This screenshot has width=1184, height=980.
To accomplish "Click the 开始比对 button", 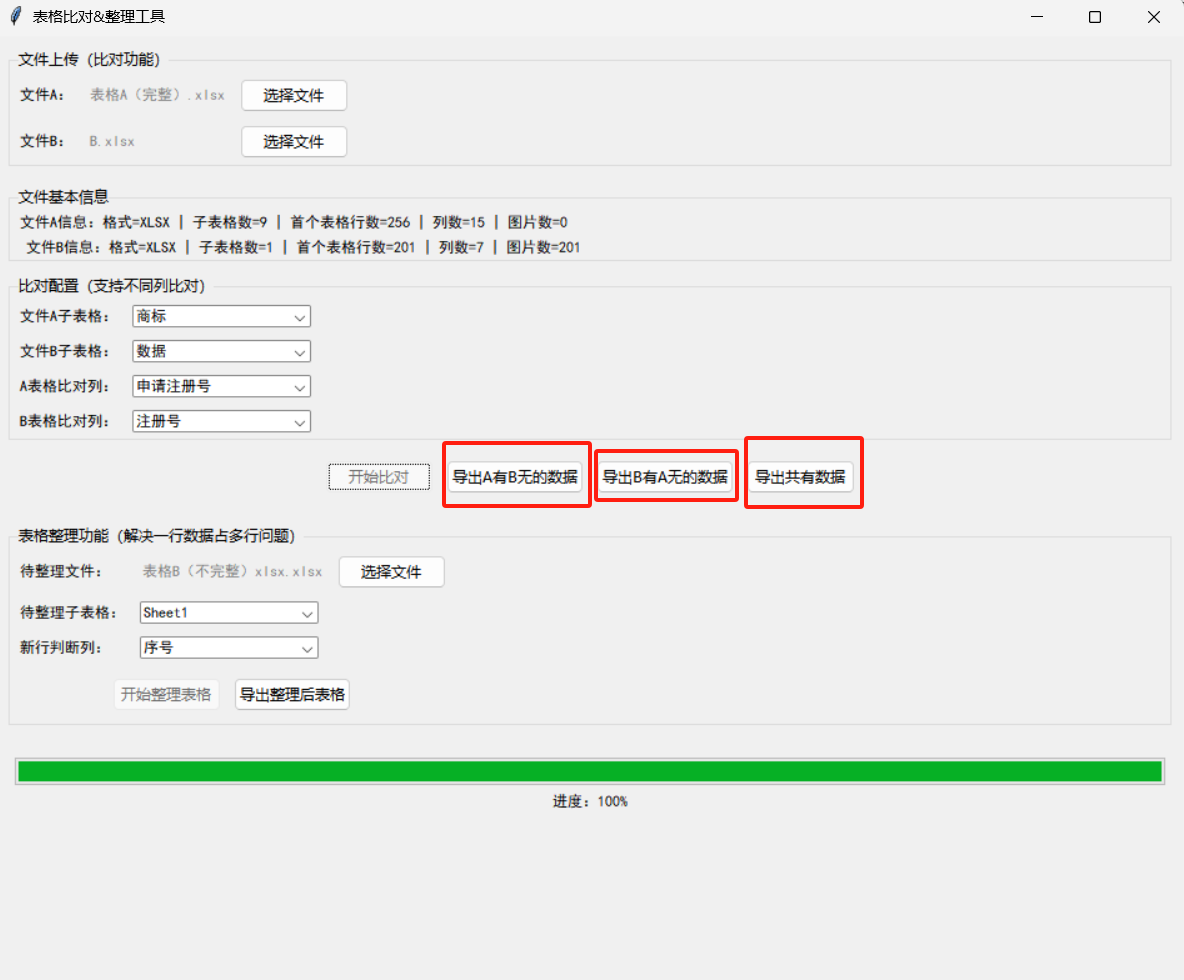I will (379, 477).
